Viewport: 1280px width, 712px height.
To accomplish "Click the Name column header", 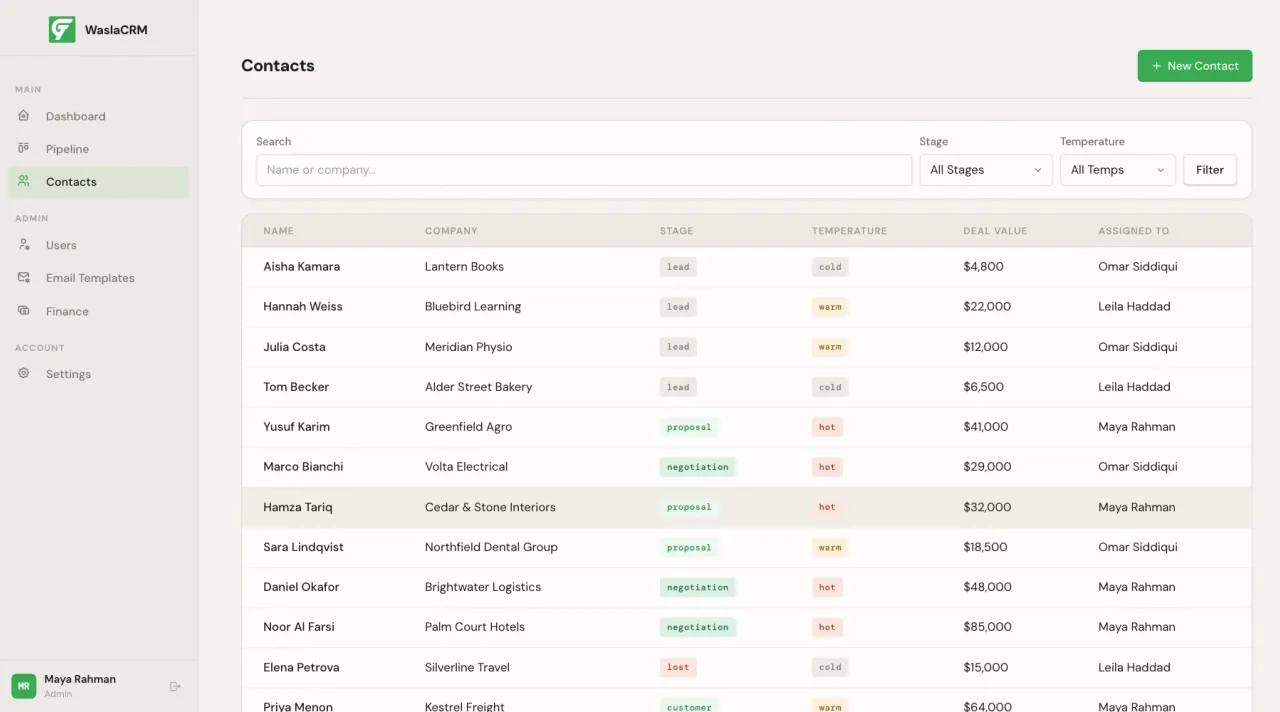I will [x=278, y=231].
